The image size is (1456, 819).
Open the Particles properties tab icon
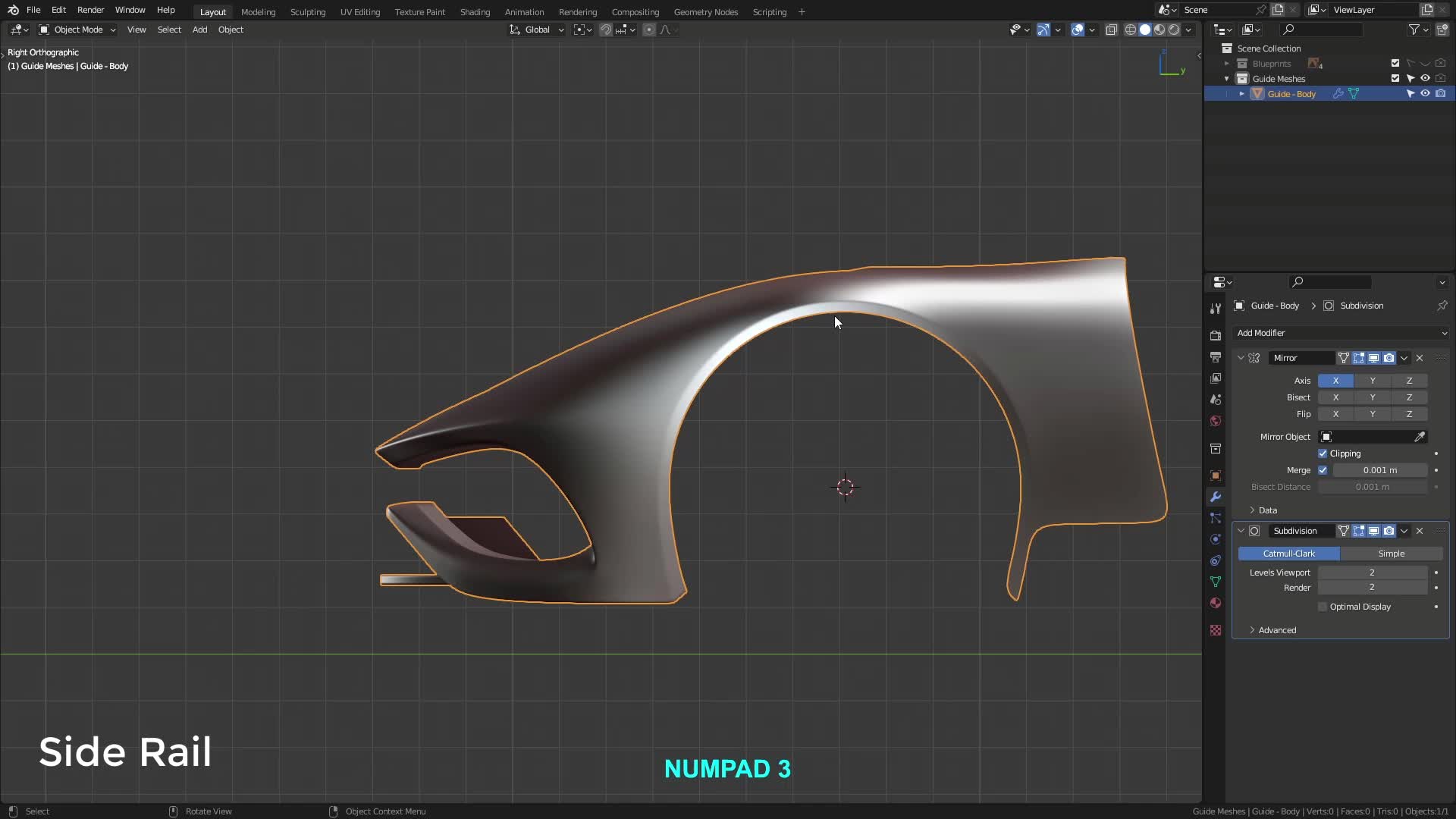pyautogui.click(x=1216, y=518)
